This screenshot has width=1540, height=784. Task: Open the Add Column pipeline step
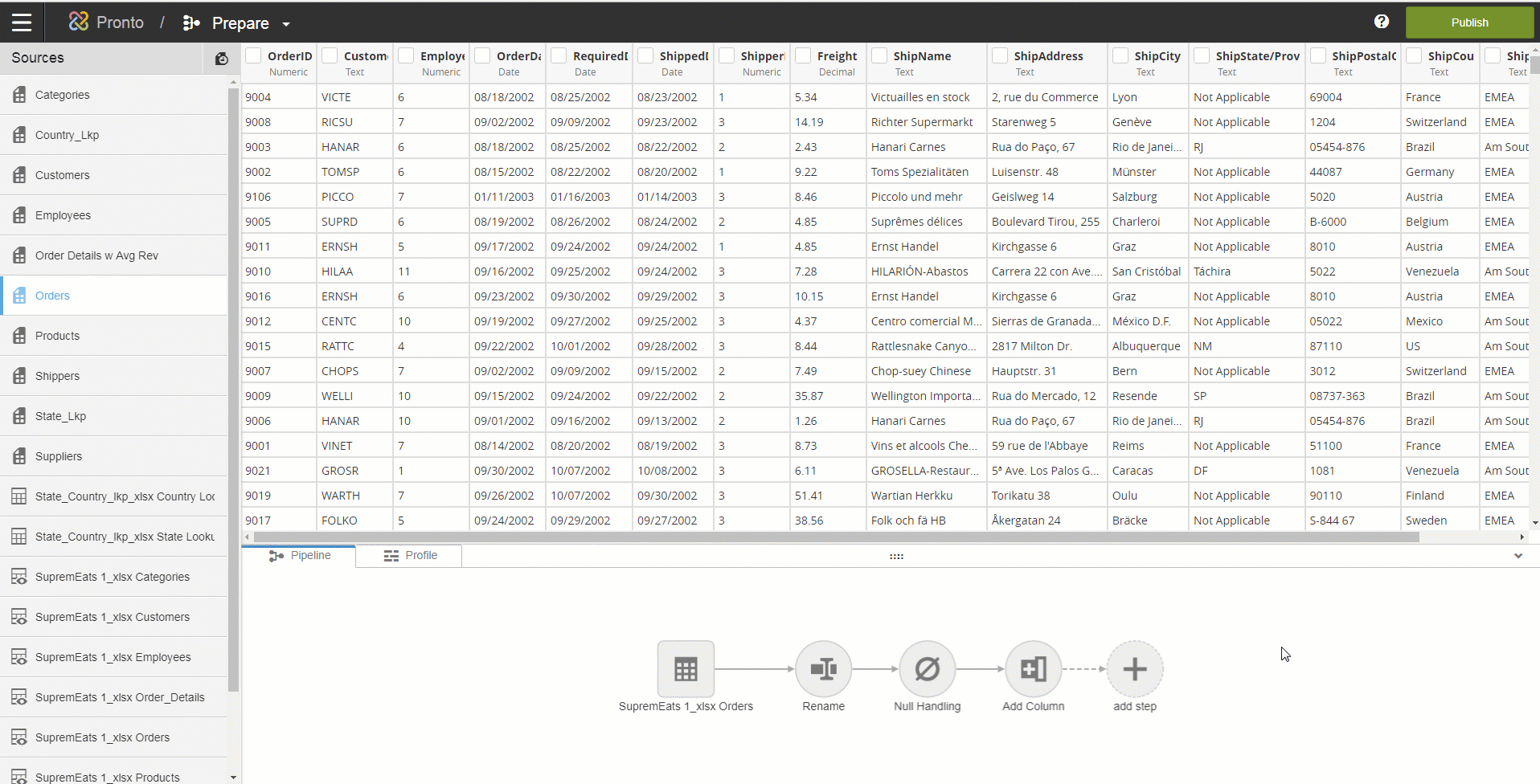pos(1033,669)
